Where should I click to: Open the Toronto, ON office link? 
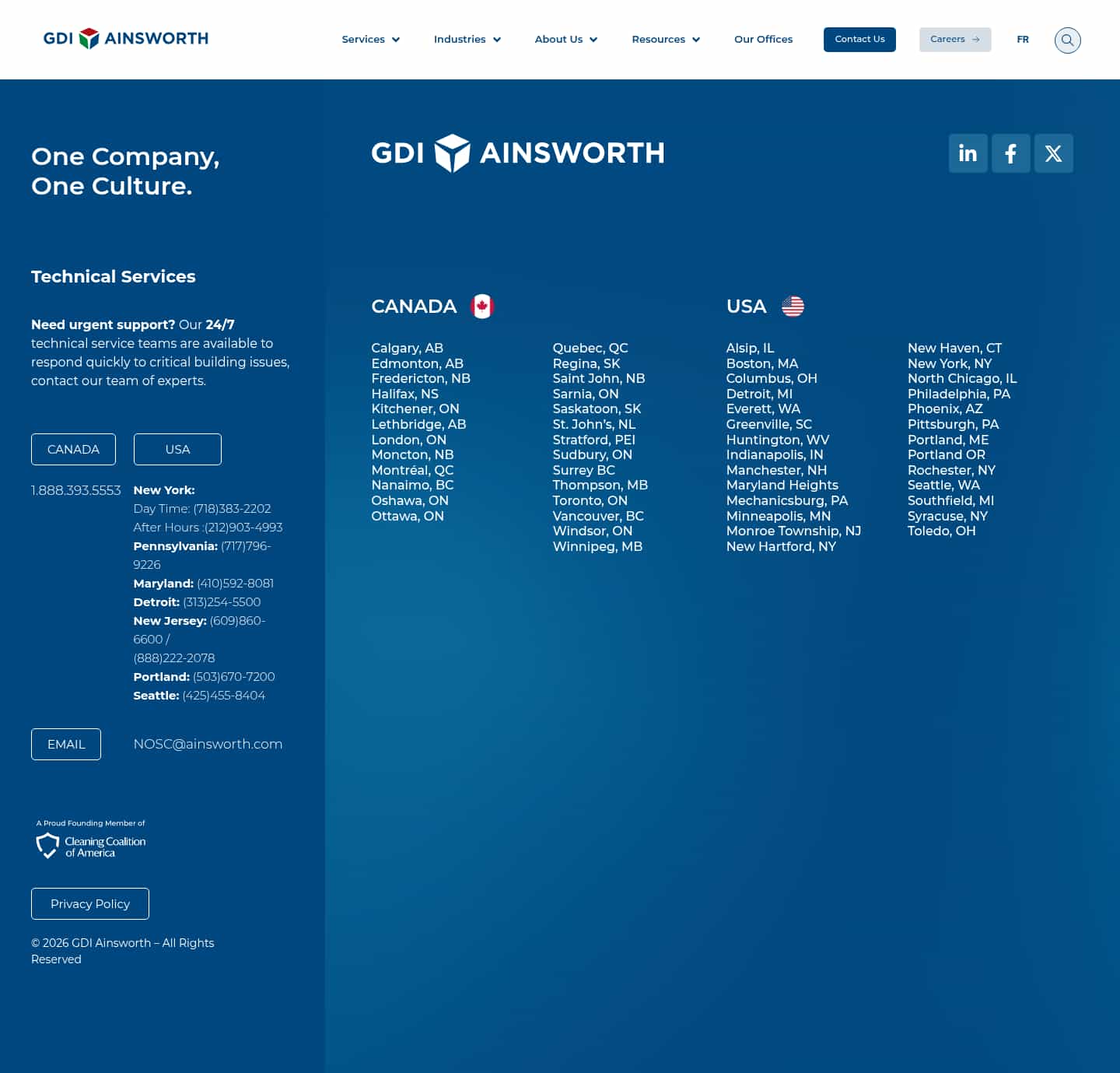pos(590,500)
